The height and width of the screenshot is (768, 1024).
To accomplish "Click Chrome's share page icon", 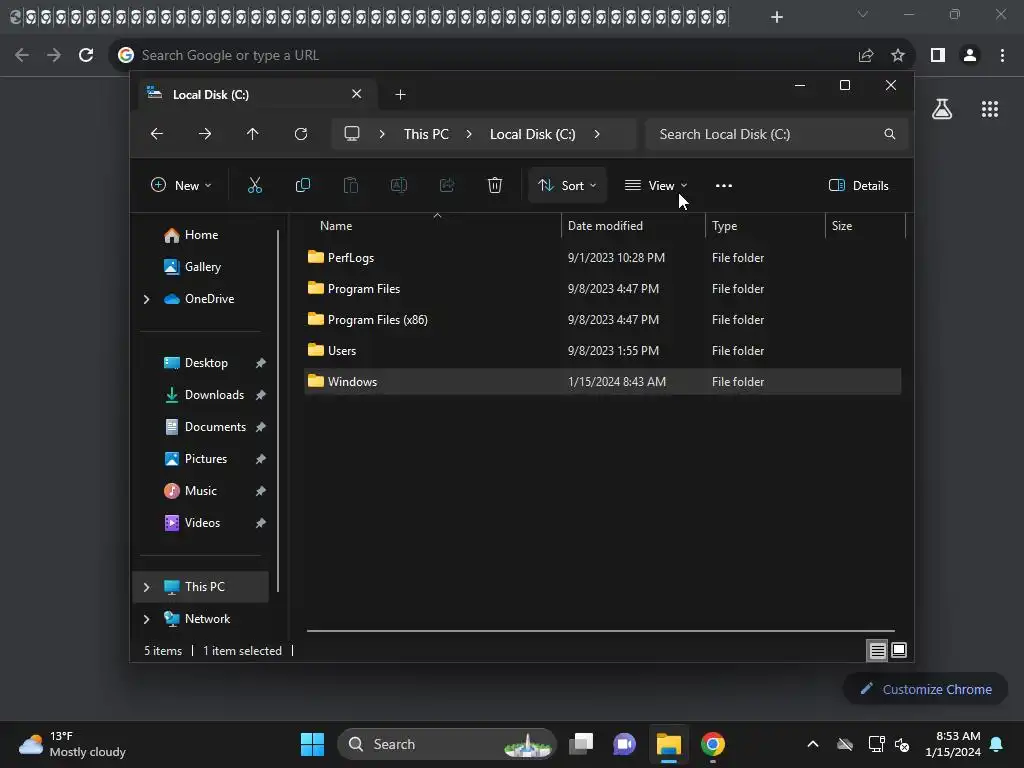I will (866, 56).
